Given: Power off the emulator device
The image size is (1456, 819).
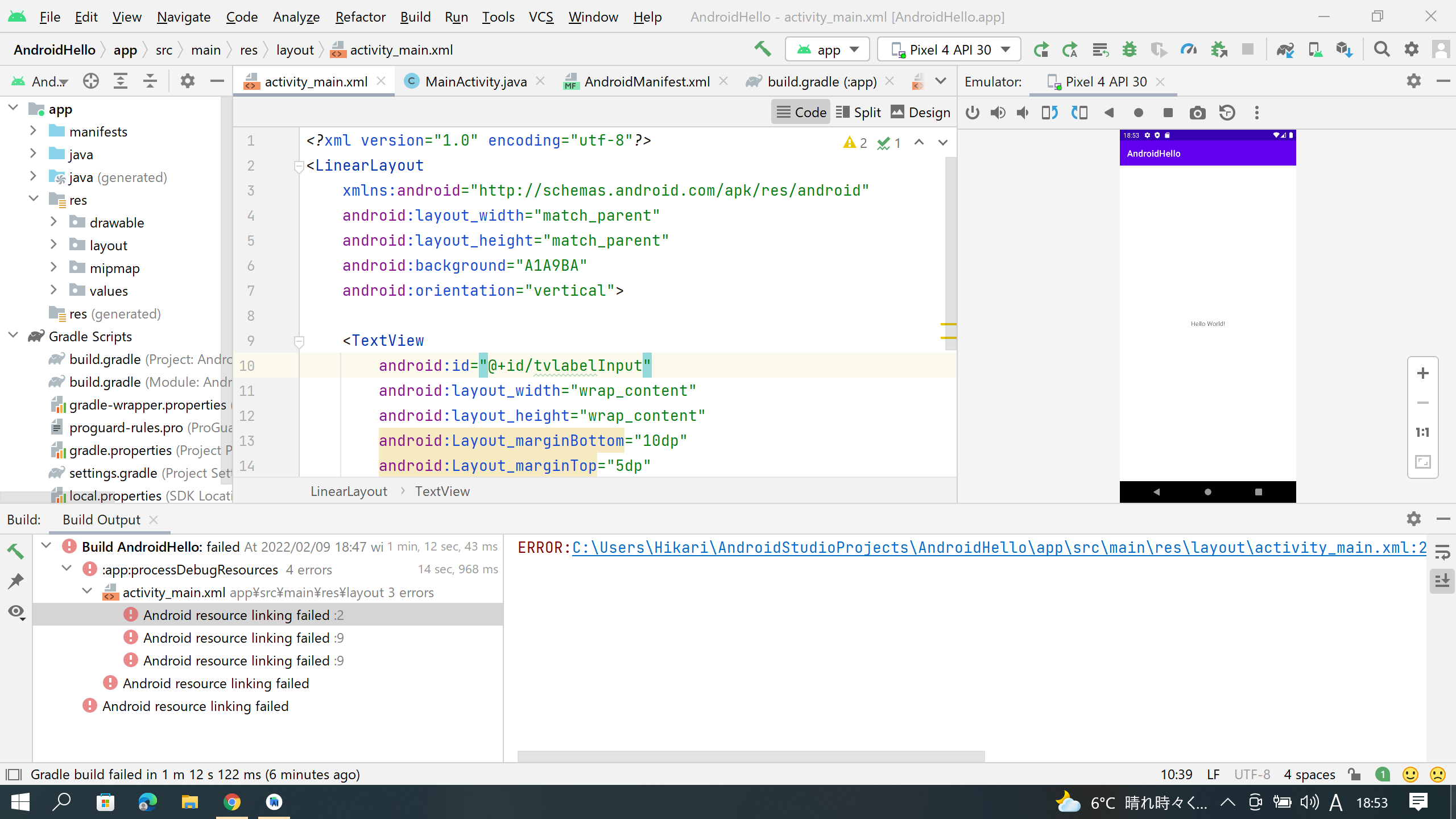Looking at the screenshot, I should pyautogui.click(x=972, y=113).
